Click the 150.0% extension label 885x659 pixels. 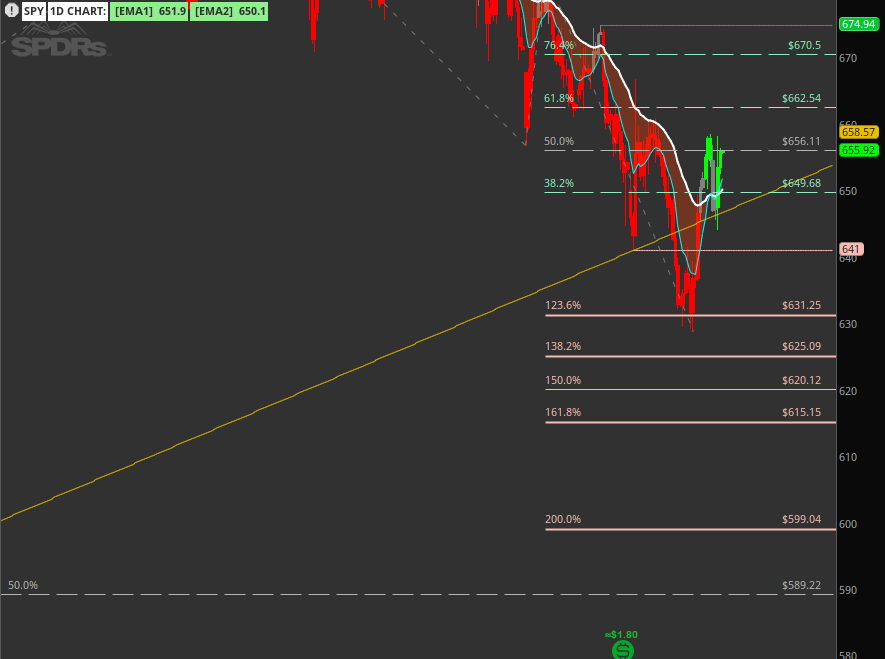pyautogui.click(x=563, y=380)
